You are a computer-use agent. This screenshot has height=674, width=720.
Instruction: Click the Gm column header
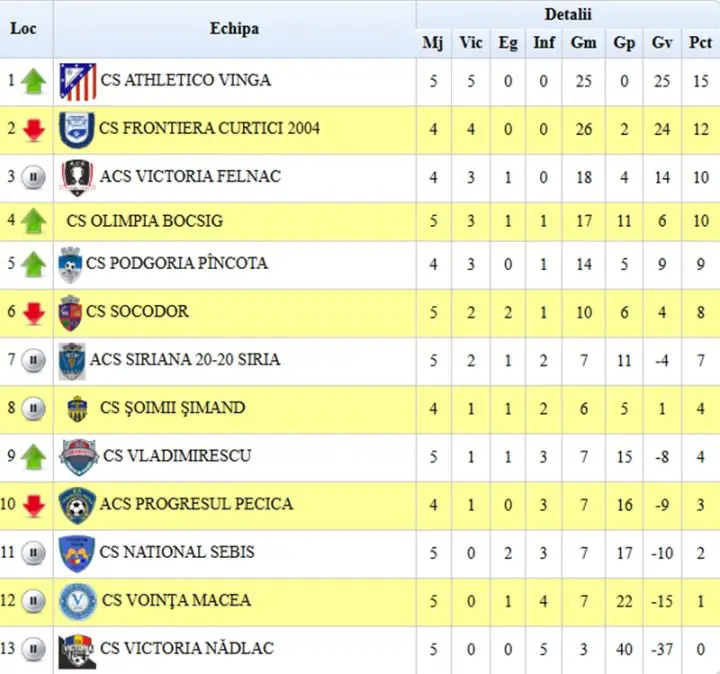pos(584,43)
